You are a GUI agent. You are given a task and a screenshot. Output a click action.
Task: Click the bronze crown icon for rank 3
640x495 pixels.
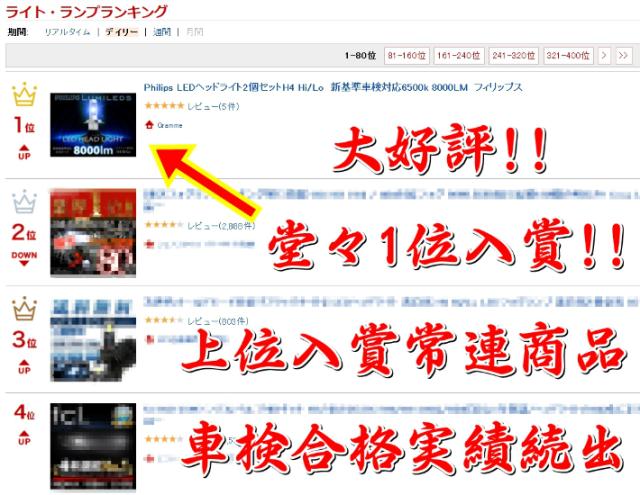click(22, 308)
